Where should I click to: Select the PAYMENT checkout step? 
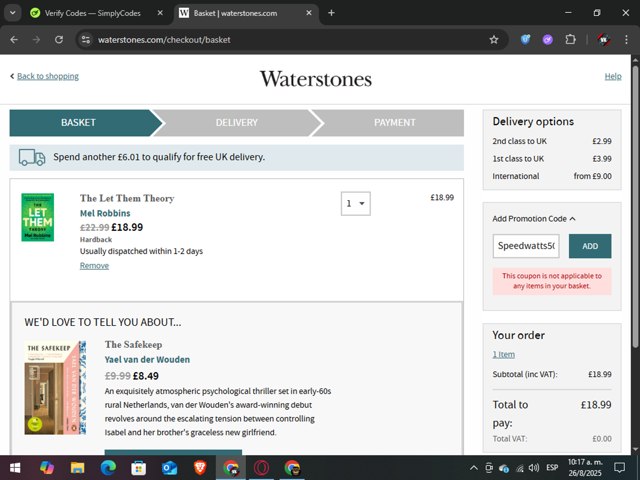click(394, 122)
